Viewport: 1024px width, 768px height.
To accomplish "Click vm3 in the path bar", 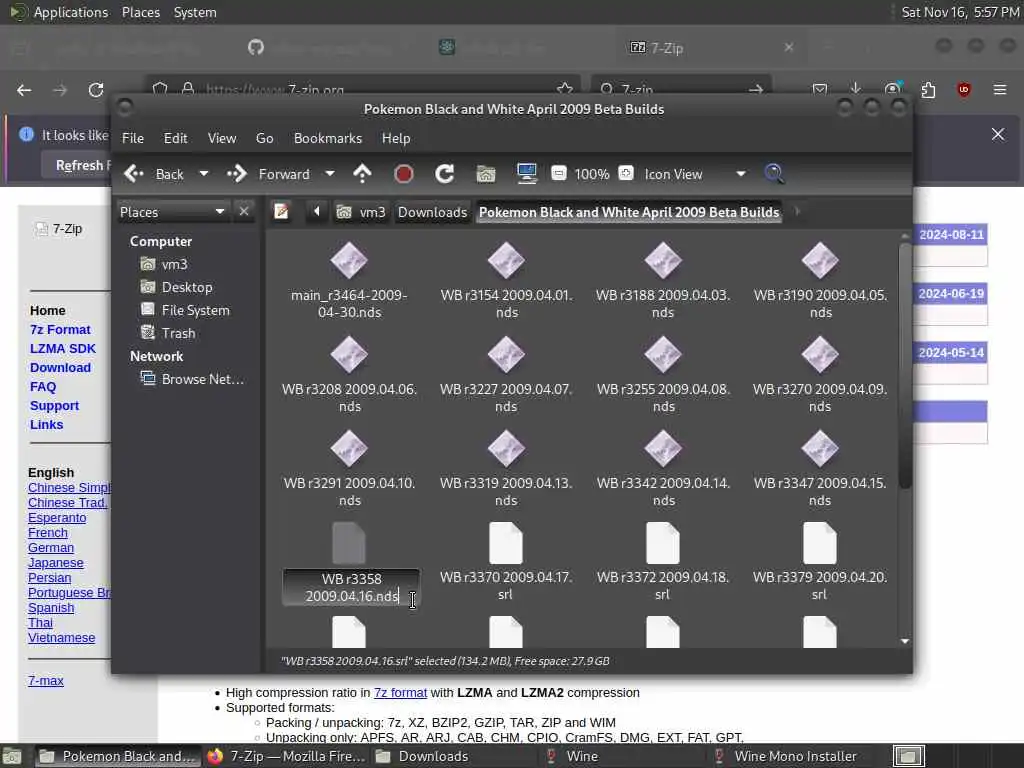I will pos(360,212).
